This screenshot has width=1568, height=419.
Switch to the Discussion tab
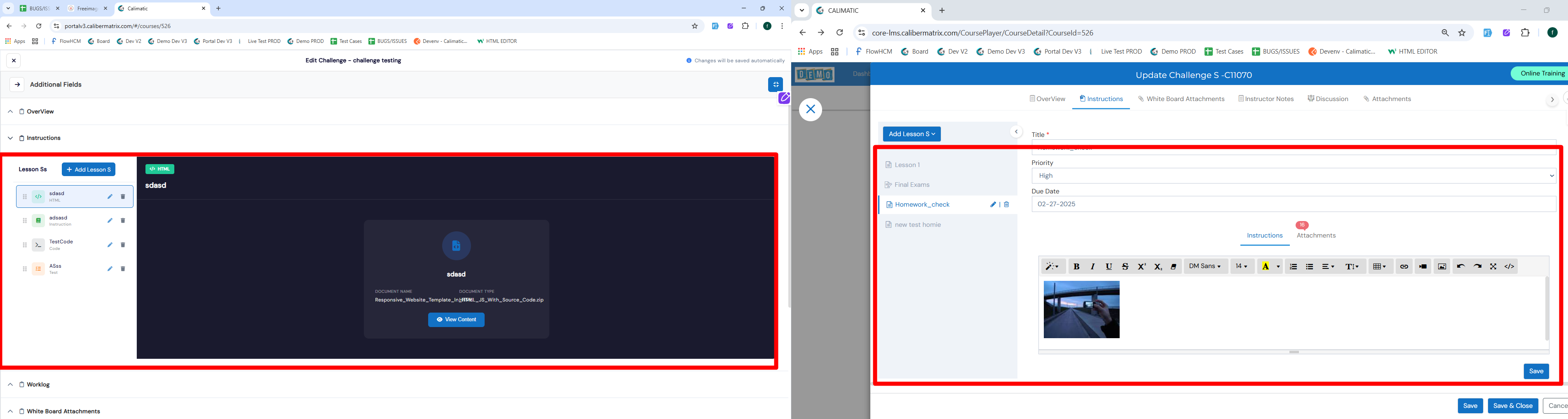pyautogui.click(x=1328, y=99)
